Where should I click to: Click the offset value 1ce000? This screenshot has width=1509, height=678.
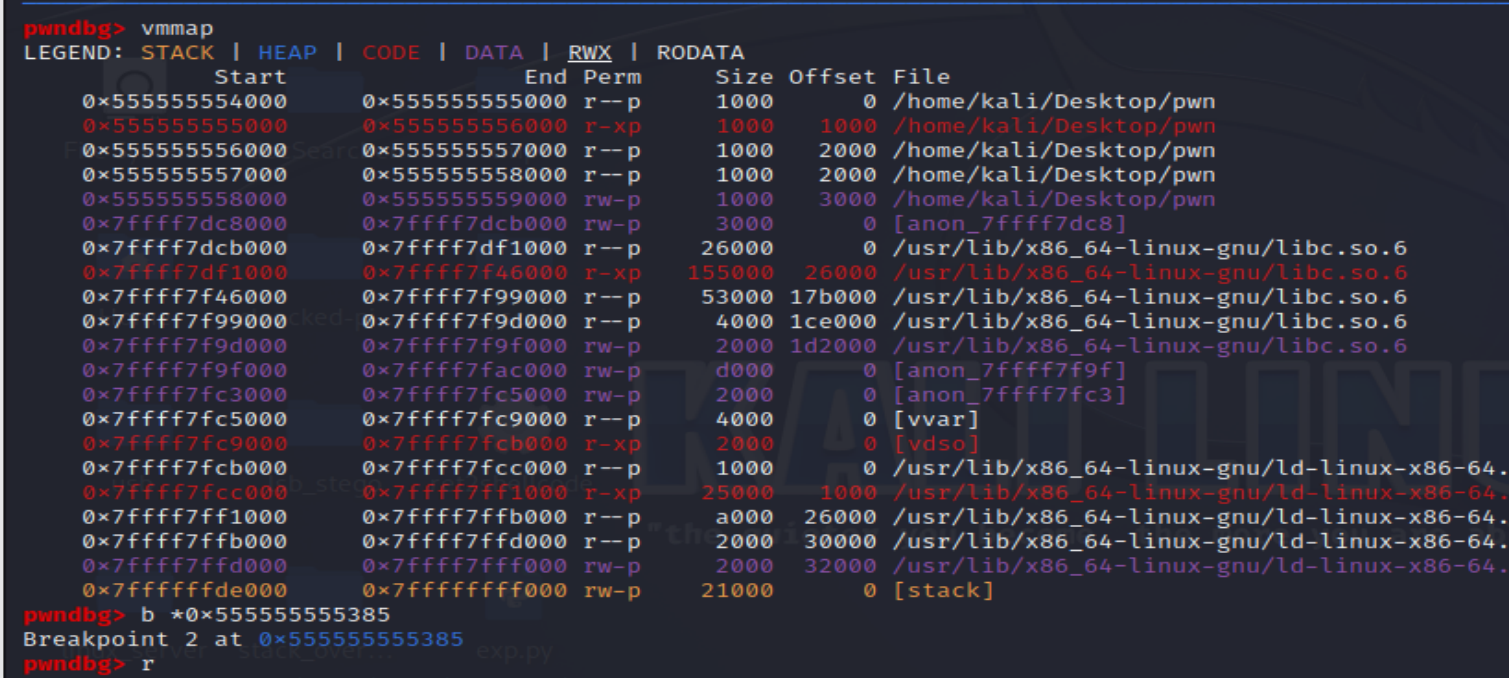click(832, 322)
